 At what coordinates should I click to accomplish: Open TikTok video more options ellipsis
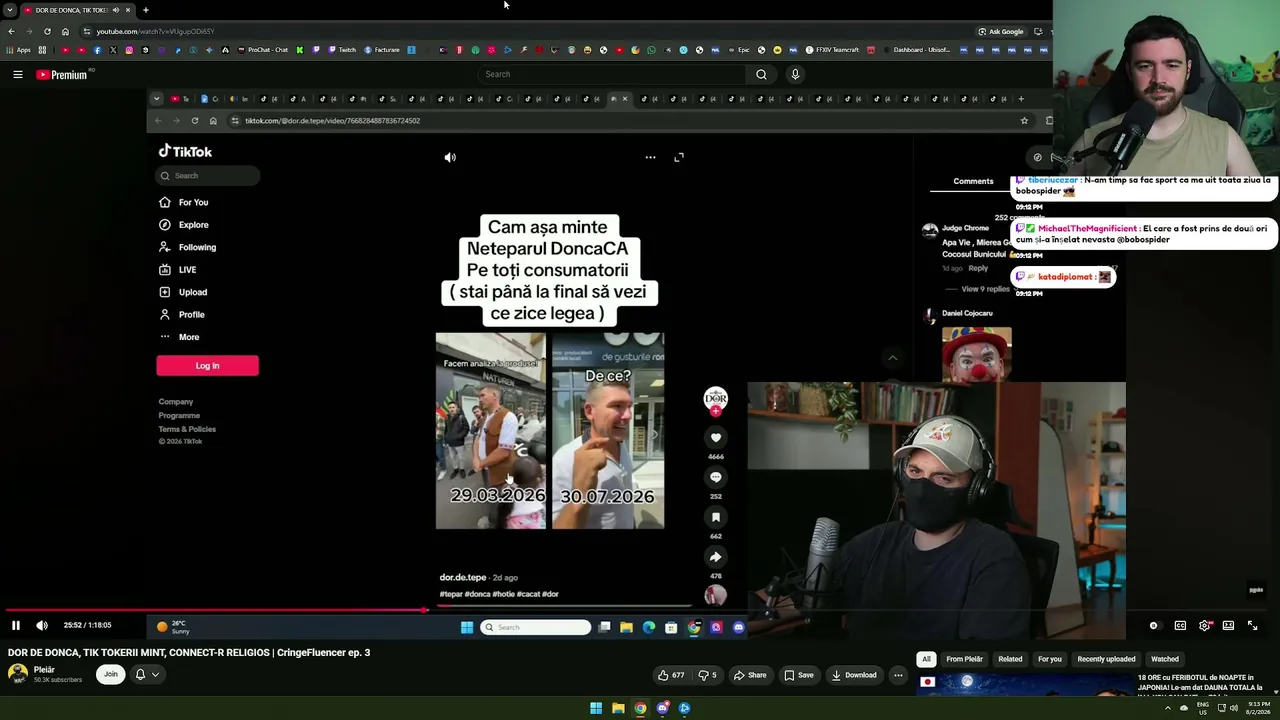point(650,157)
